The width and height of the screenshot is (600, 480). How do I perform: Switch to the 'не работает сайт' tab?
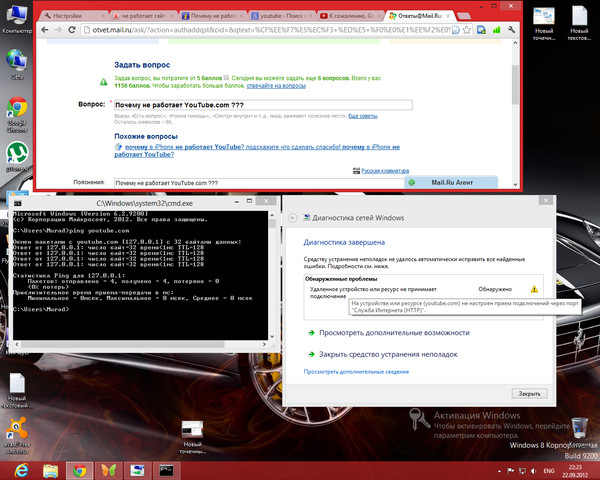(143, 16)
